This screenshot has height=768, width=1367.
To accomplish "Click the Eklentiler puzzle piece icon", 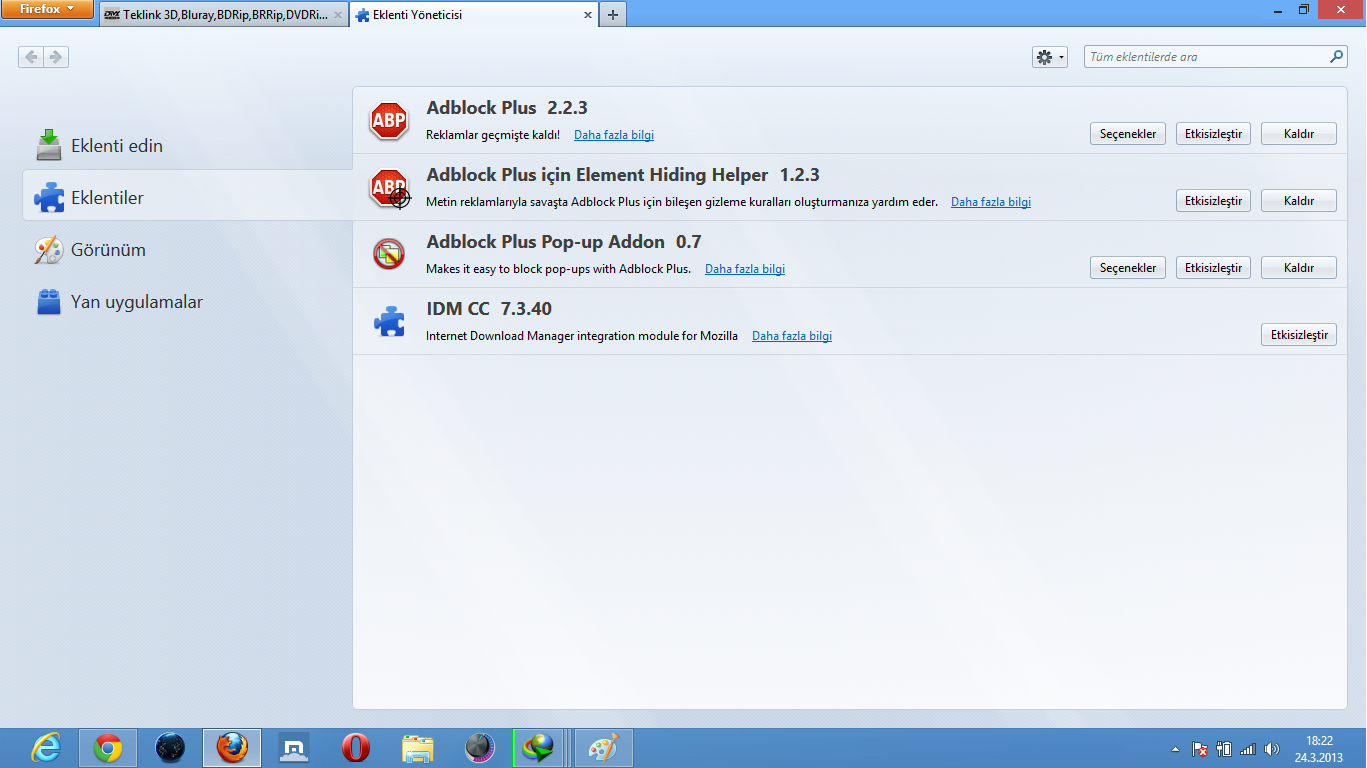I will (x=49, y=198).
